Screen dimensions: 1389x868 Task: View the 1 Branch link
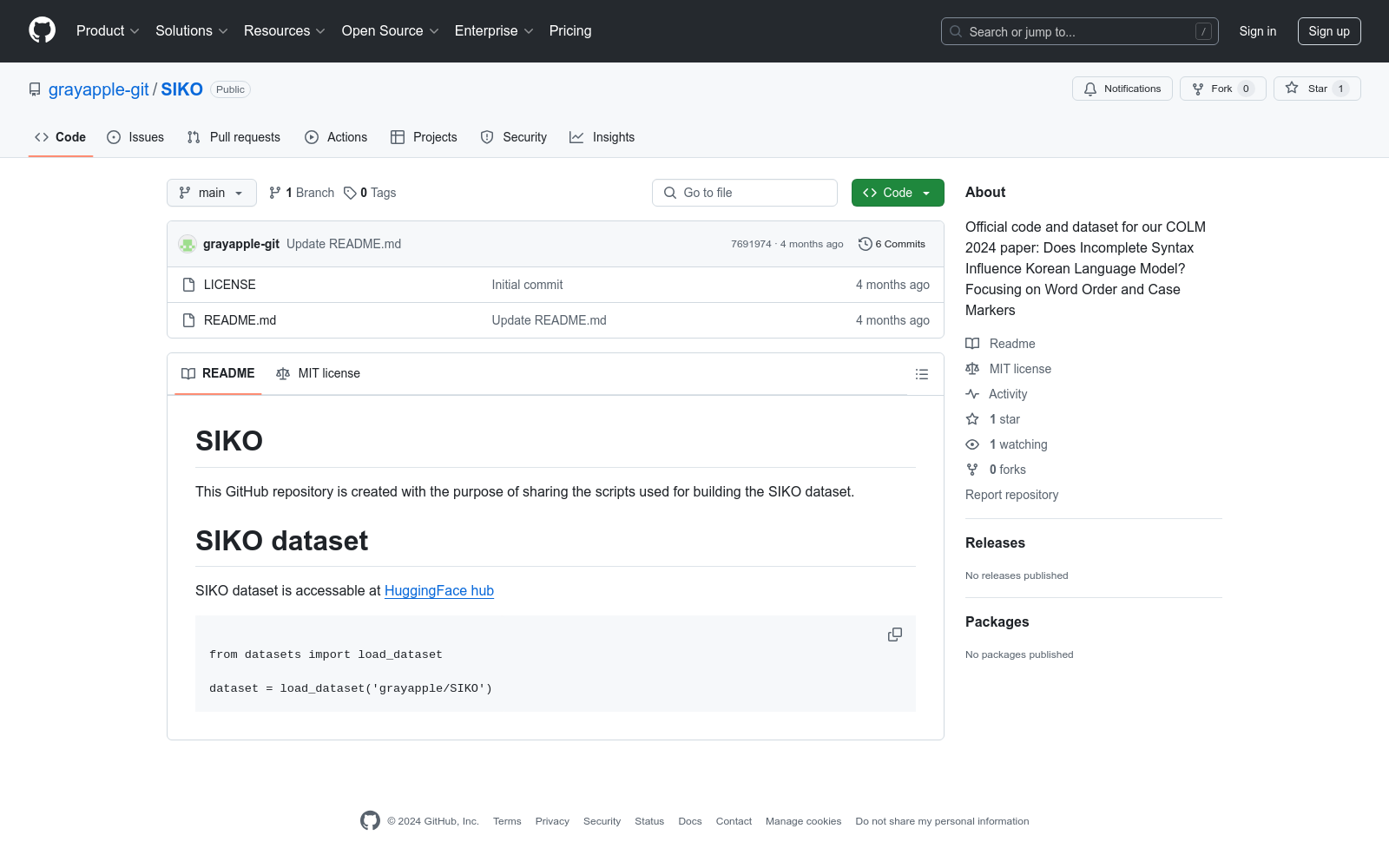(x=301, y=193)
